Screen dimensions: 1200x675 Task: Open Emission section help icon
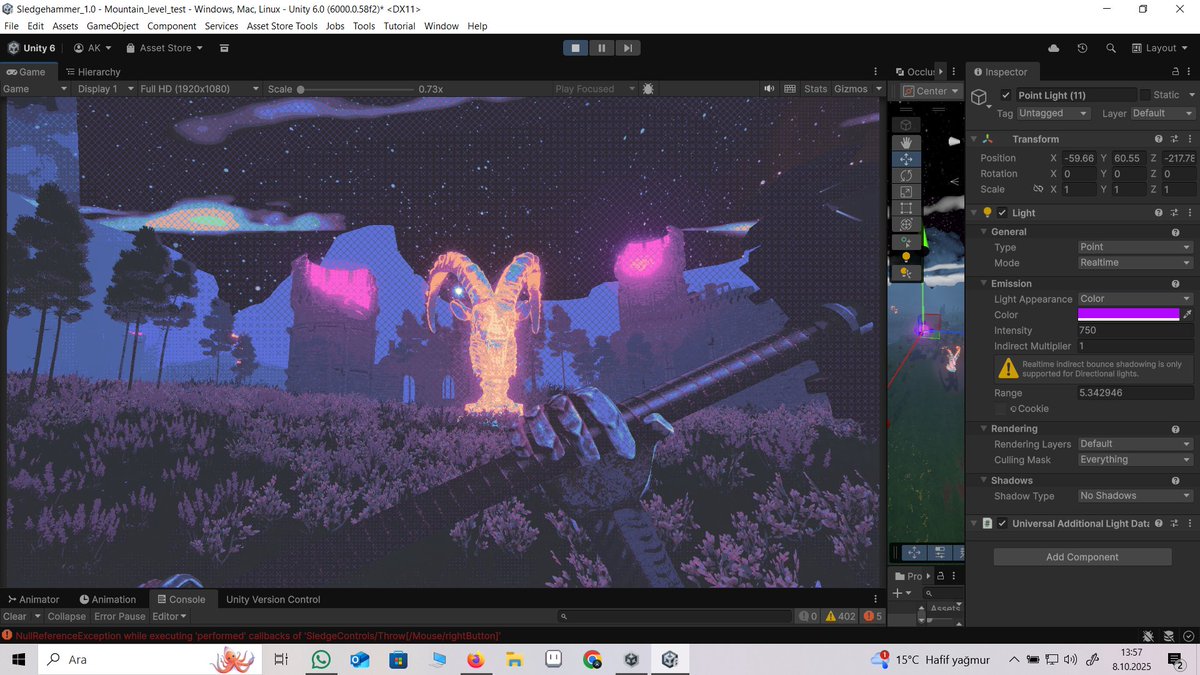point(1175,284)
